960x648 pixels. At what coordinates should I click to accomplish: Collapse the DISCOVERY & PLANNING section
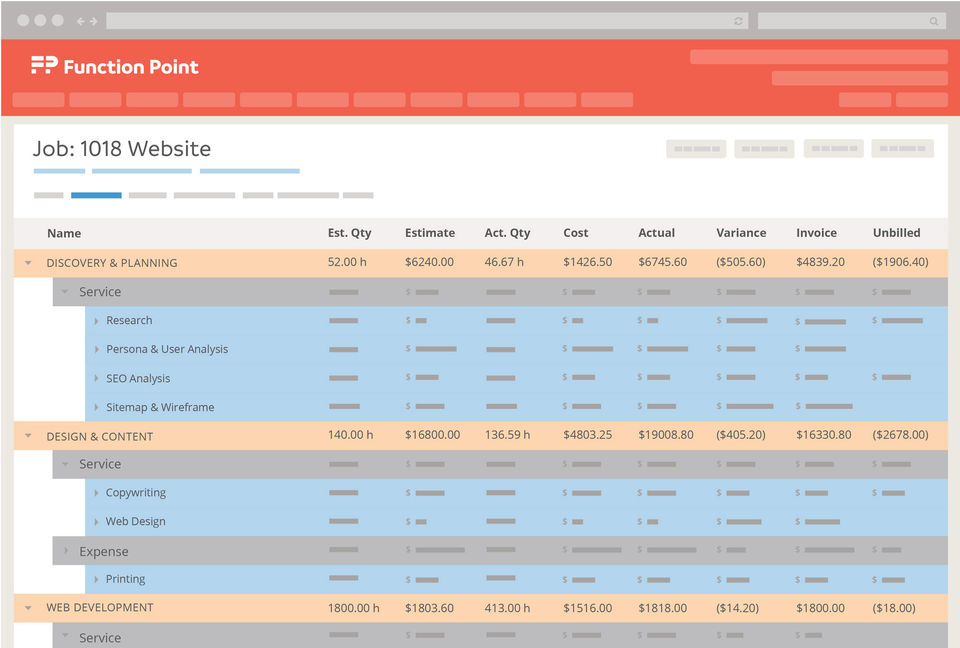(28, 263)
